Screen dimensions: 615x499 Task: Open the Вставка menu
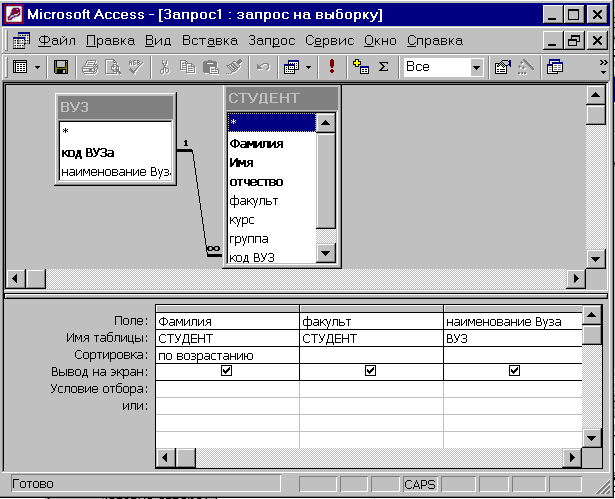pyautogui.click(x=210, y=40)
